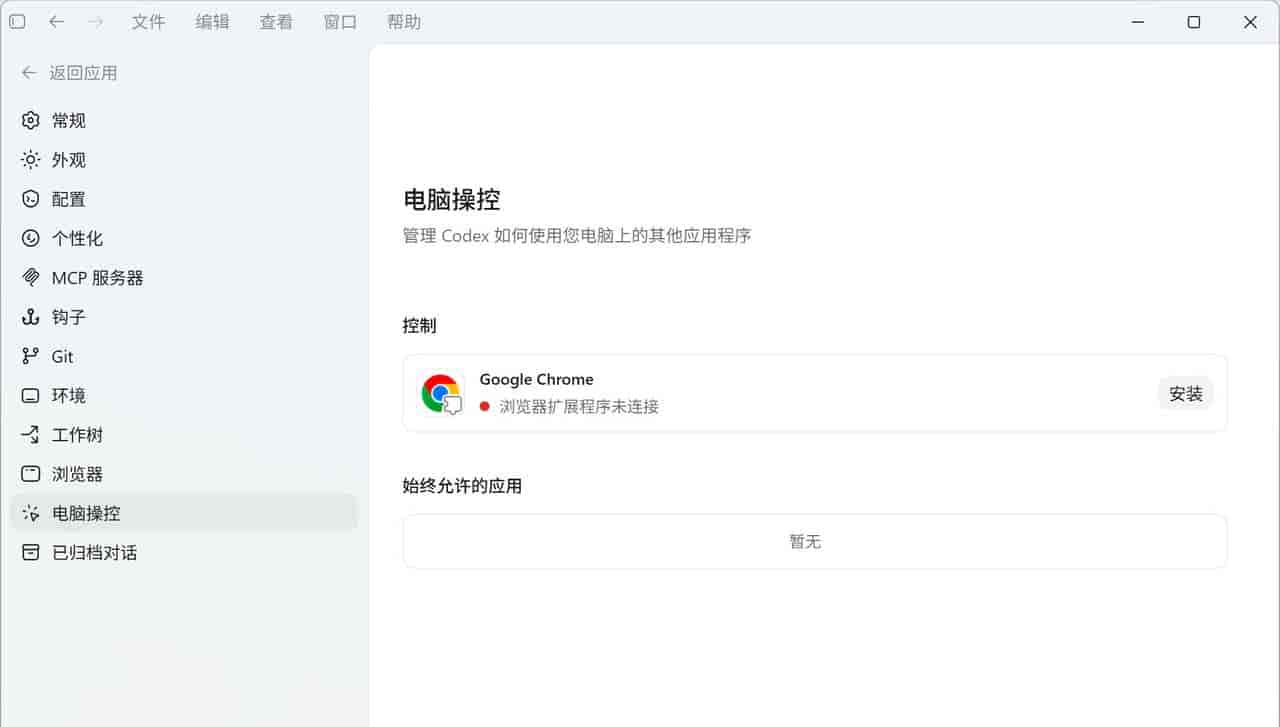Screen dimensions: 1280x727
Task: Click the branch icon for Git
Action: pos(31,356)
